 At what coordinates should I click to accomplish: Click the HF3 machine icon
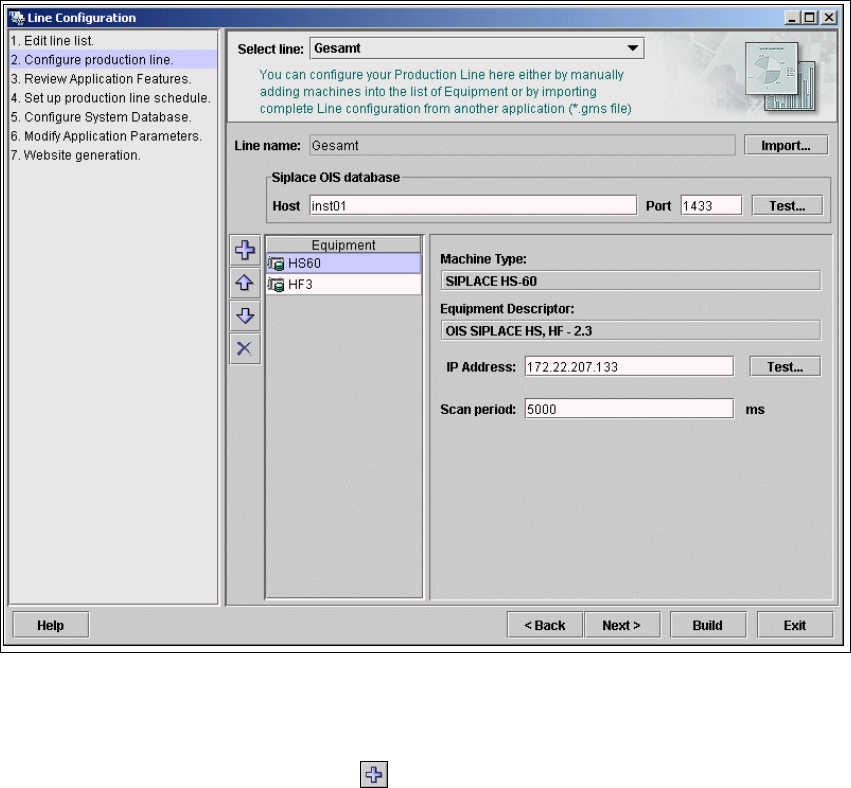276,284
